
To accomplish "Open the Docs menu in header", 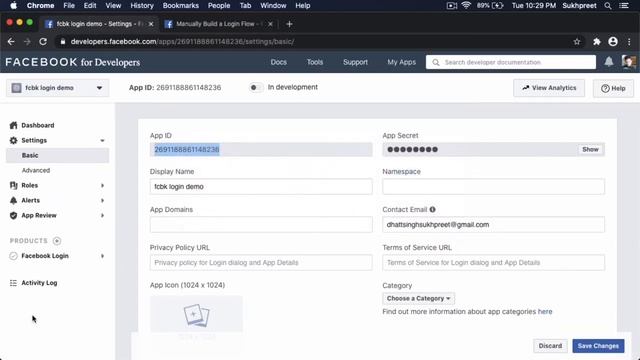I will coord(278,62).
